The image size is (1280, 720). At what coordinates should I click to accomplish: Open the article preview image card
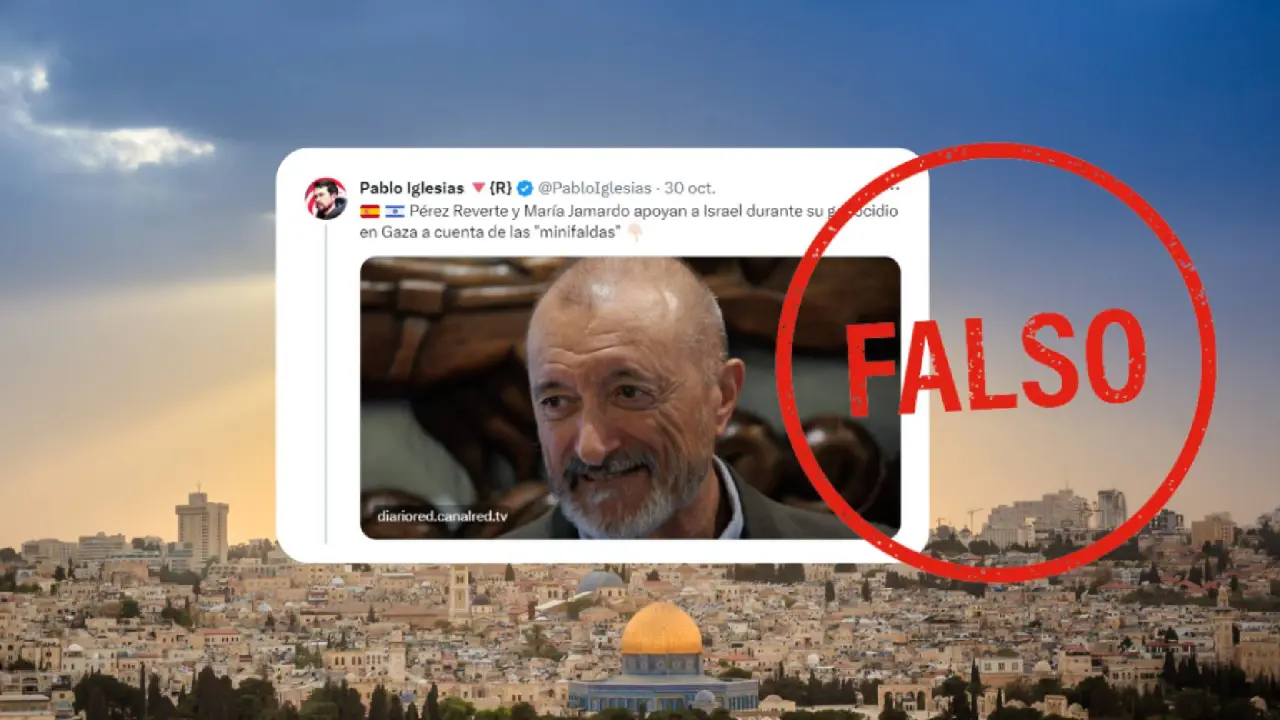630,398
